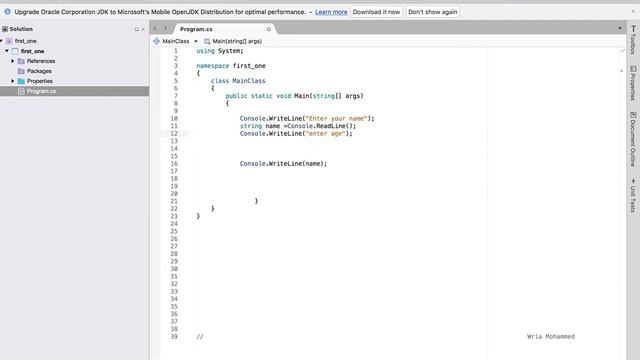The image size is (640, 360).
Task: Click the Properties pad icon
Action: (x=633, y=69)
